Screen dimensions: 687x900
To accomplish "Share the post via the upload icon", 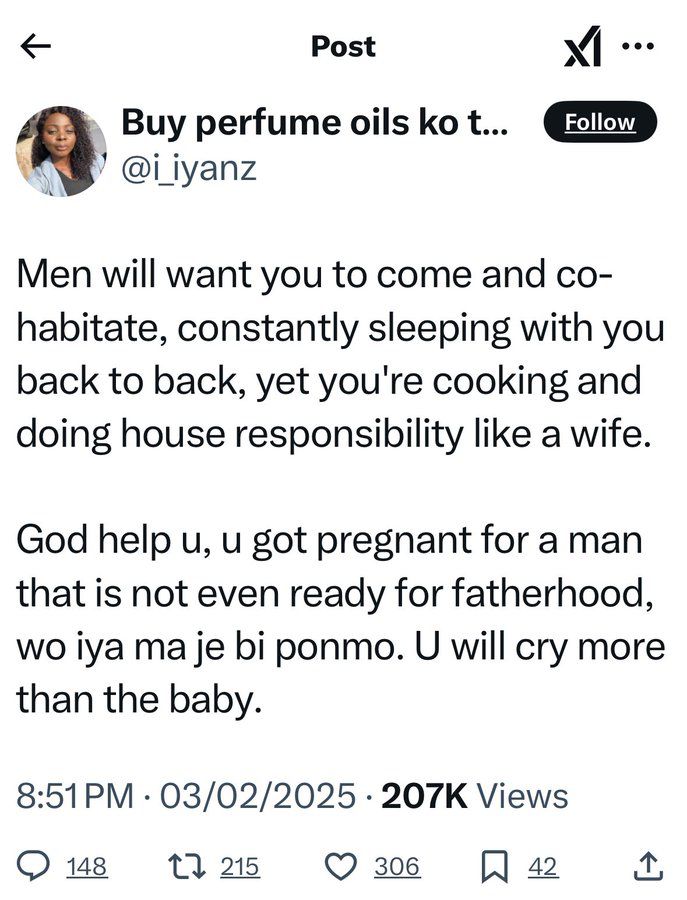I will [647, 866].
